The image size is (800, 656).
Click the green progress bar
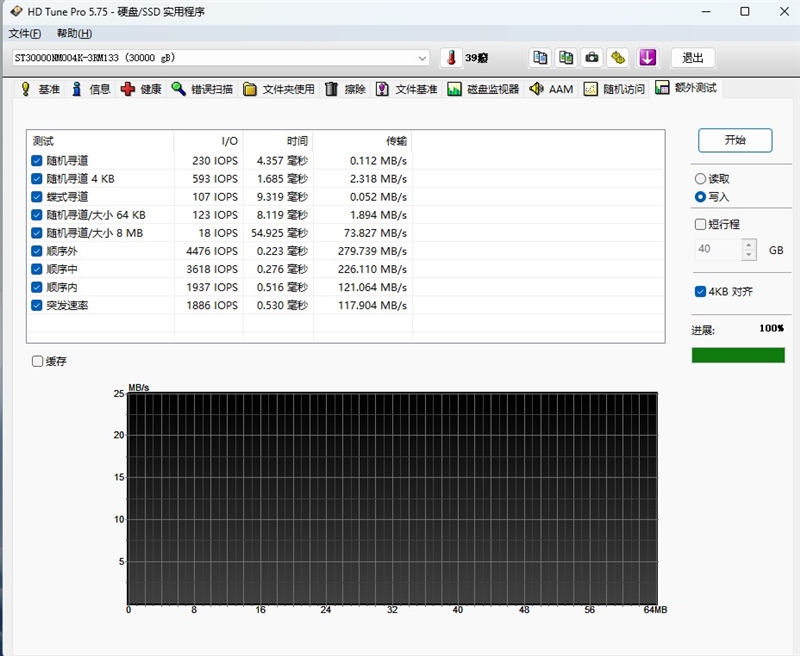coord(738,355)
